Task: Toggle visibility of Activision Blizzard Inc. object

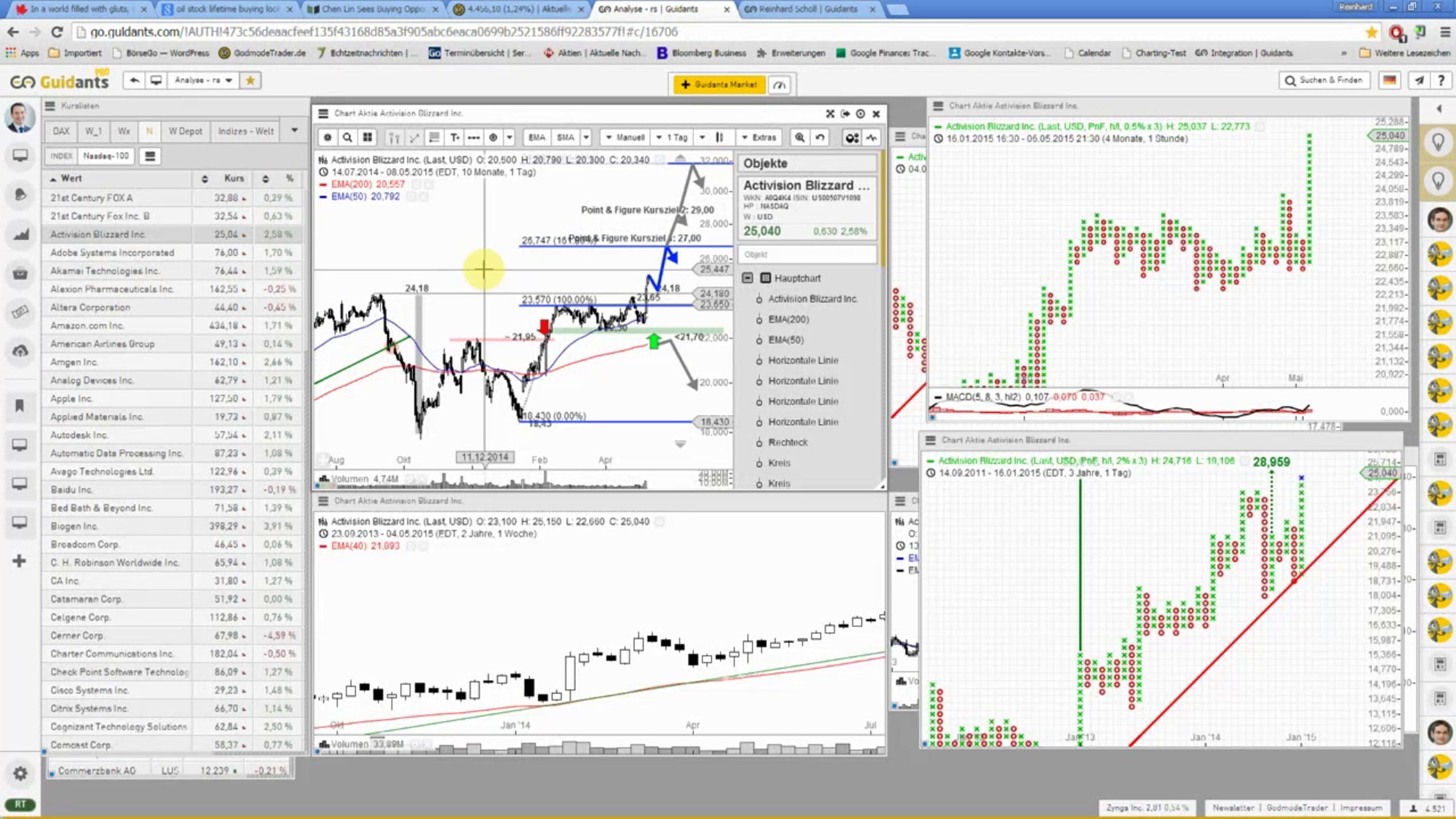Action: [x=759, y=299]
